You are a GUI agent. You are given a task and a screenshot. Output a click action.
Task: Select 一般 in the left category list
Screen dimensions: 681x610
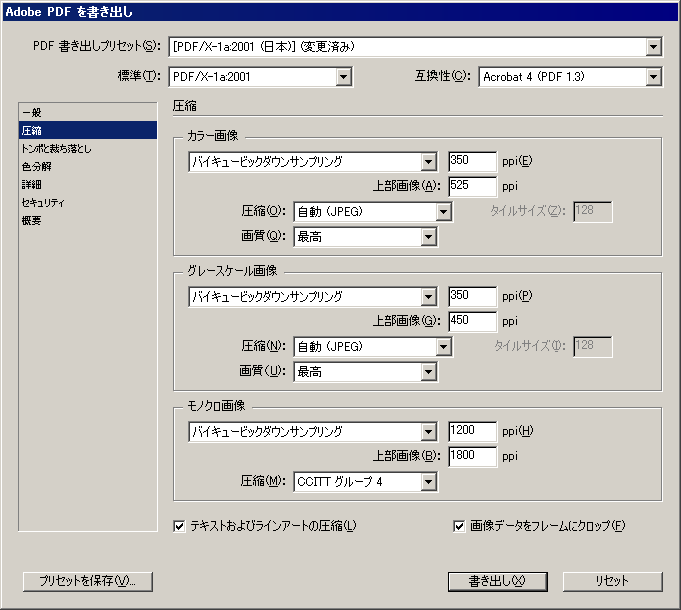(x=32, y=112)
